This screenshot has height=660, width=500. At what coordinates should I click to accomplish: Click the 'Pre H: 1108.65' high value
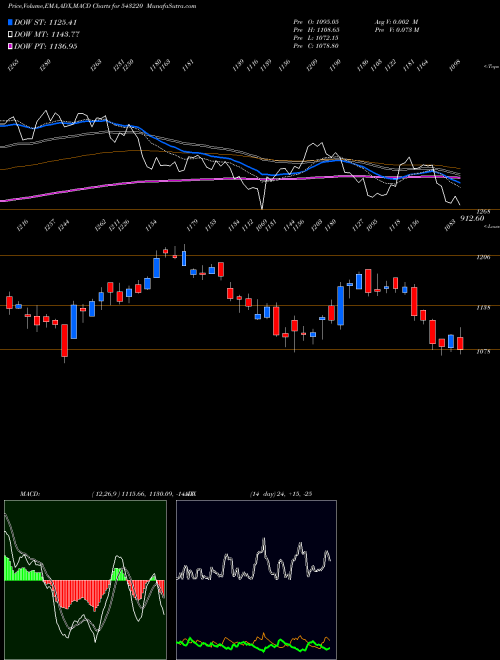(x=316, y=29)
